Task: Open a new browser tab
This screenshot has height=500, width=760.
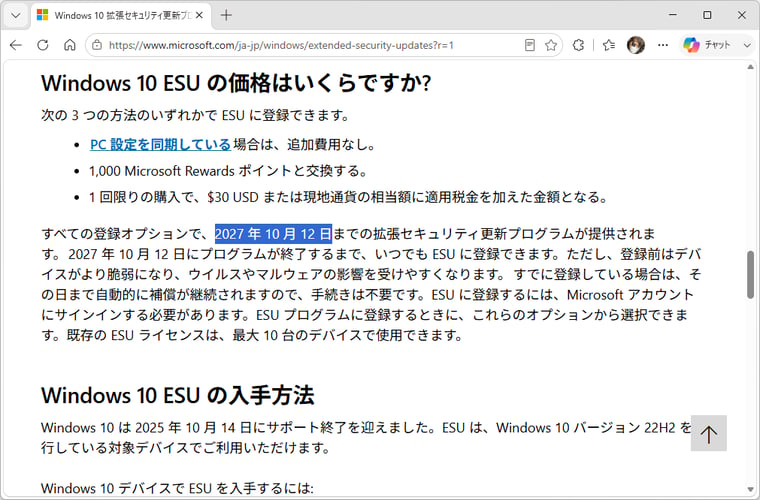Action: coord(226,16)
